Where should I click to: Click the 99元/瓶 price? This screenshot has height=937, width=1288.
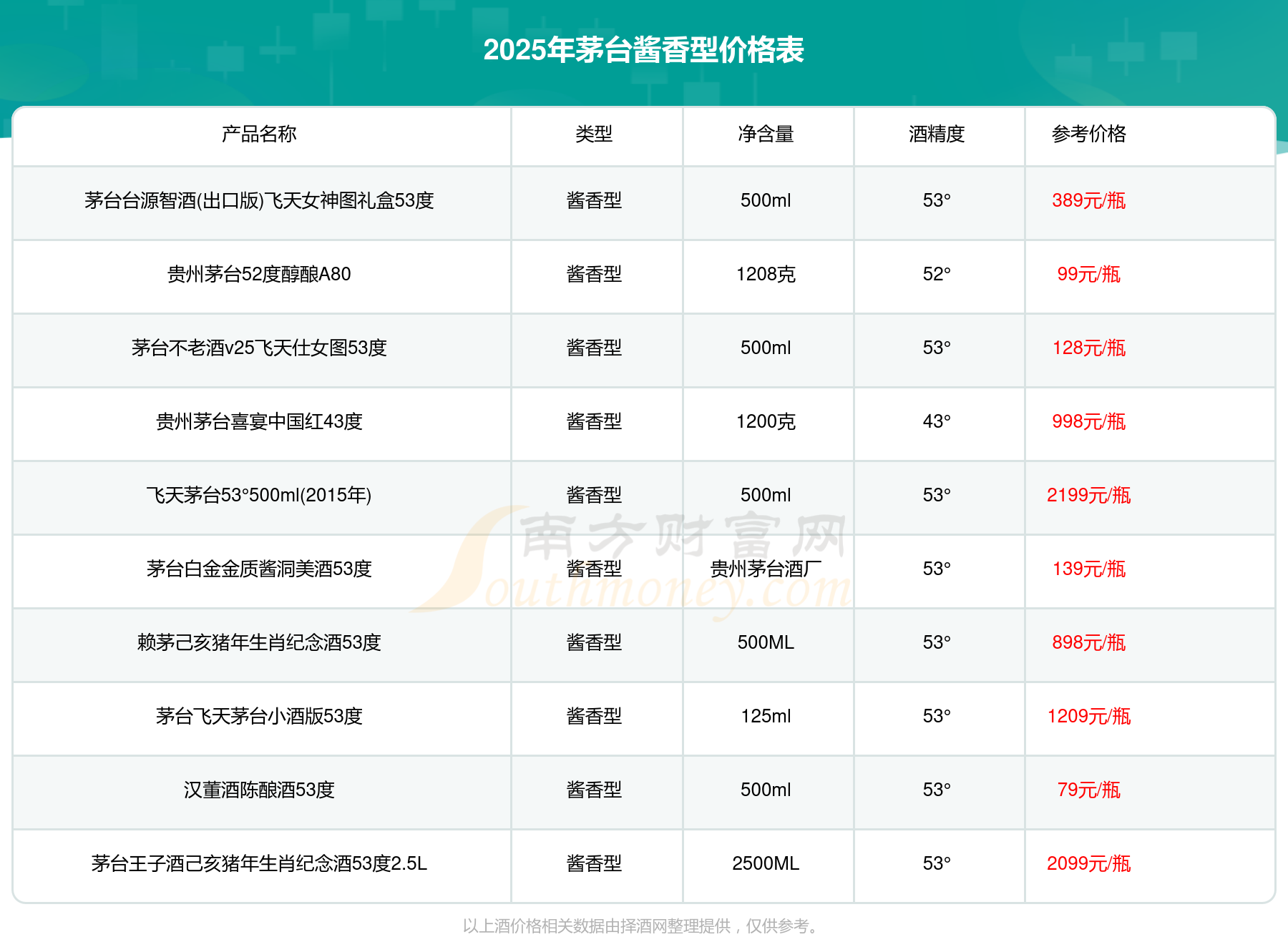tap(1089, 274)
